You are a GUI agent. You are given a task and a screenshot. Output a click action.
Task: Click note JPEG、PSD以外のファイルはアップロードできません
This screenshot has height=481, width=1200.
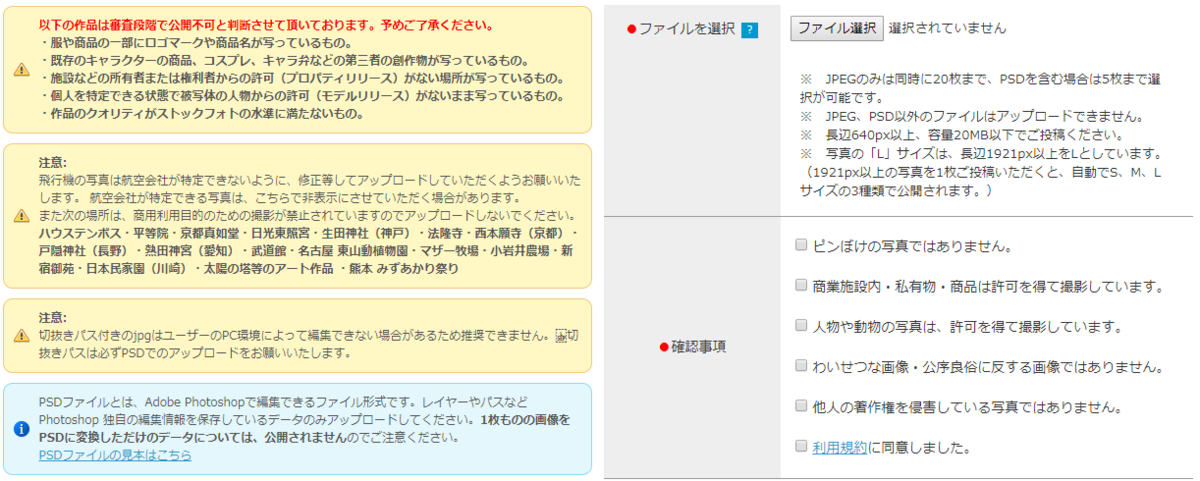click(x=971, y=116)
